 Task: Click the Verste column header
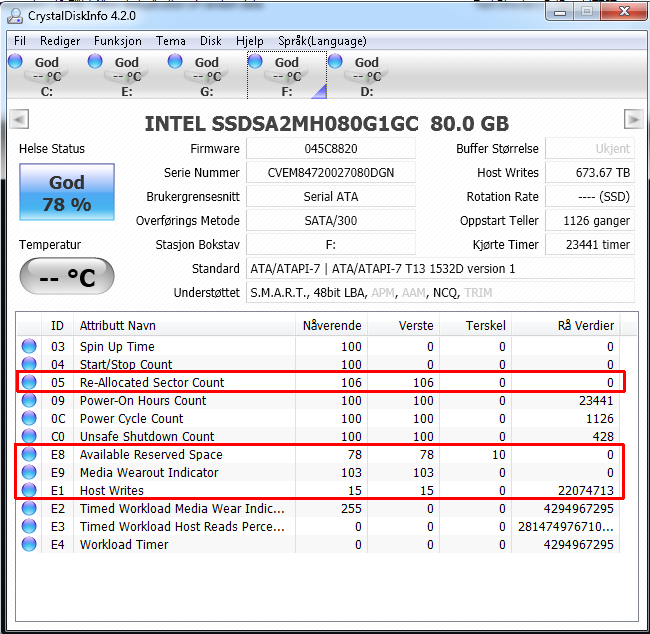point(403,326)
